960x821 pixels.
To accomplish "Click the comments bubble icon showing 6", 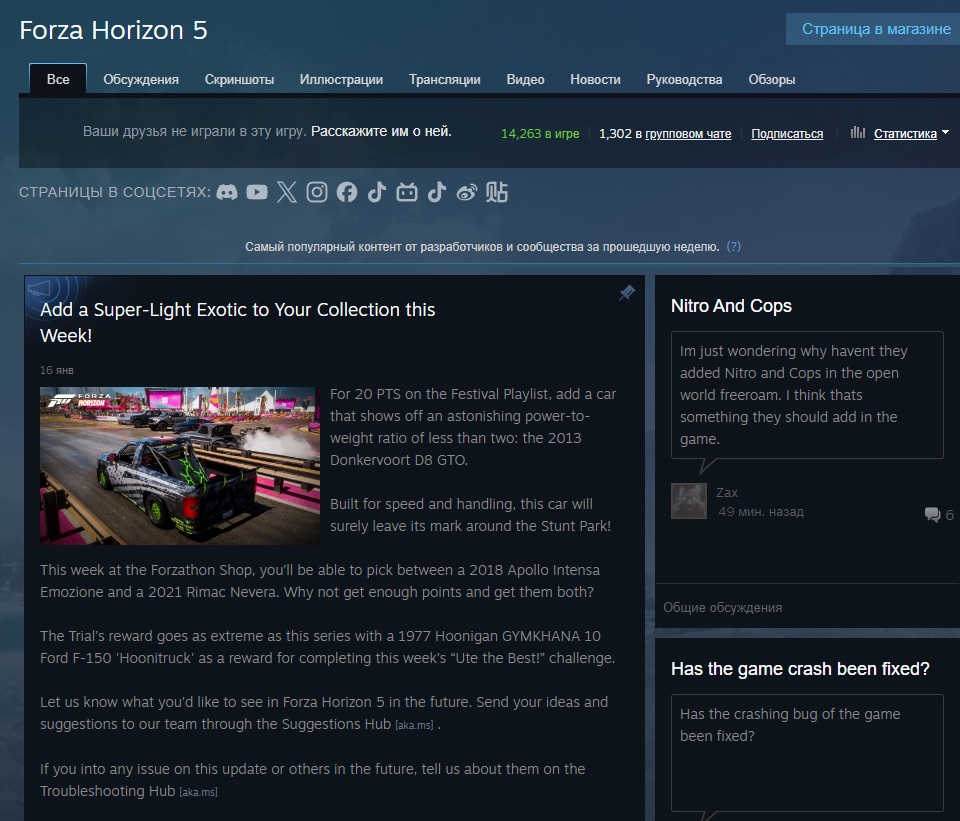I will [932, 515].
